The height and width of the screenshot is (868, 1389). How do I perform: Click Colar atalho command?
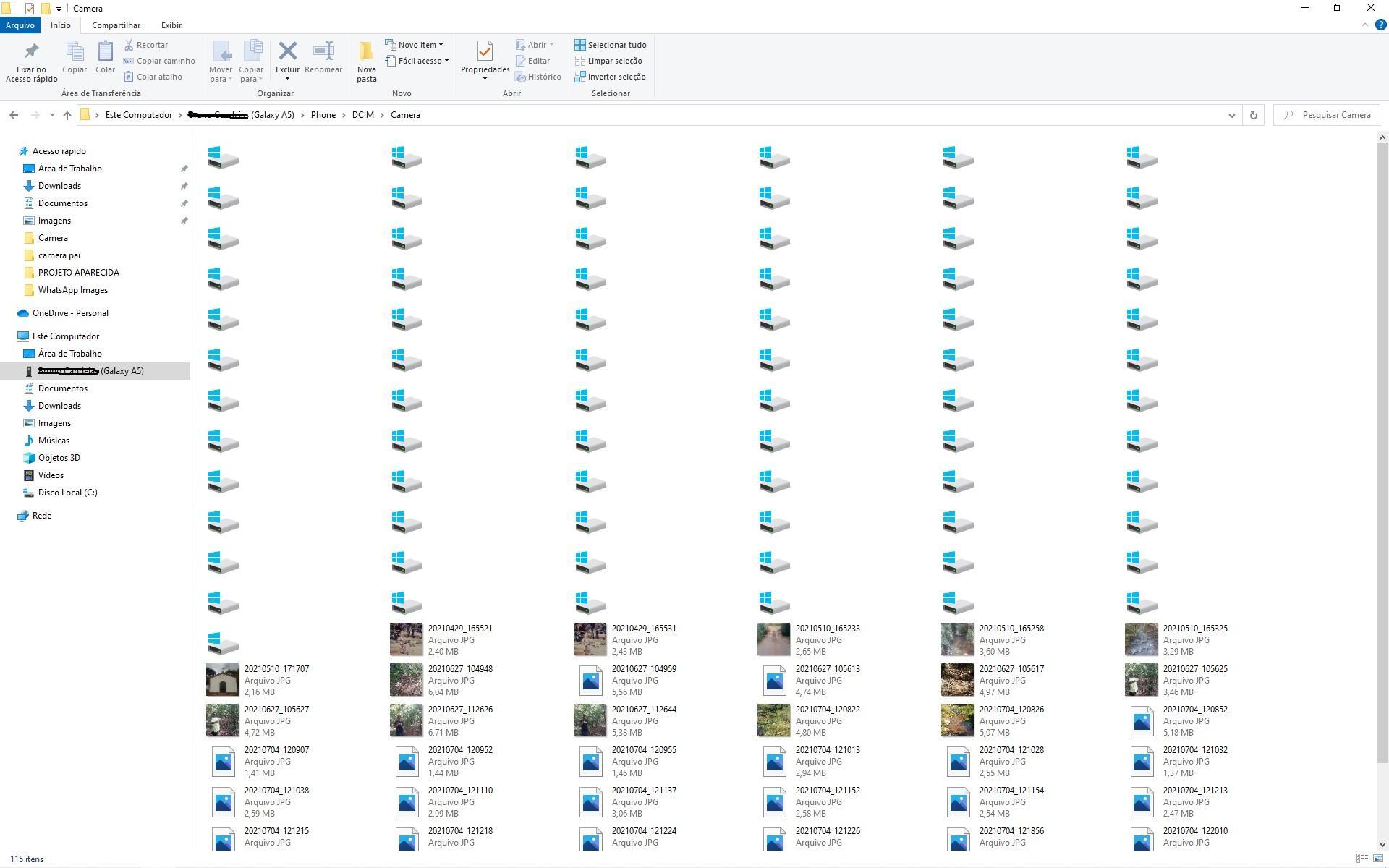click(153, 77)
